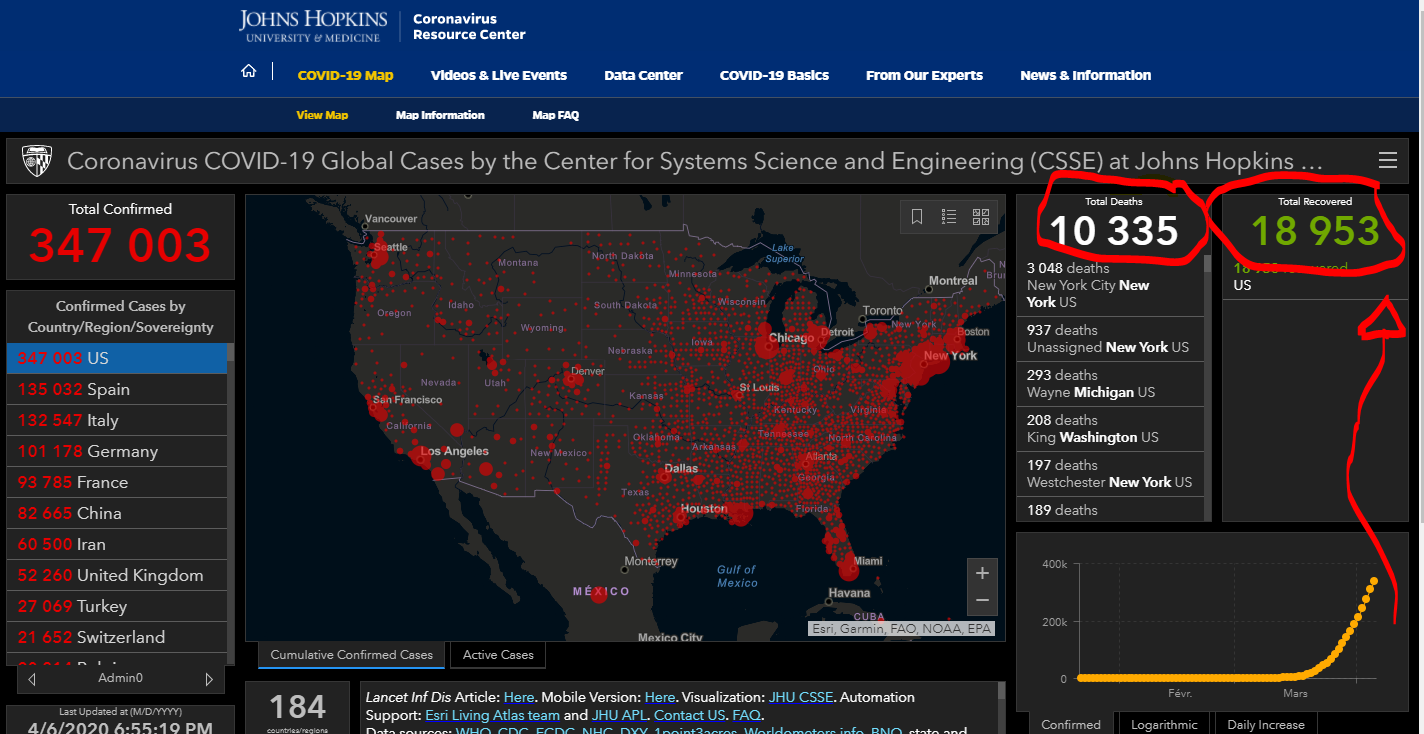Zoom in on the map with plus
Image resolution: width=1424 pixels, height=734 pixels.
click(x=982, y=573)
